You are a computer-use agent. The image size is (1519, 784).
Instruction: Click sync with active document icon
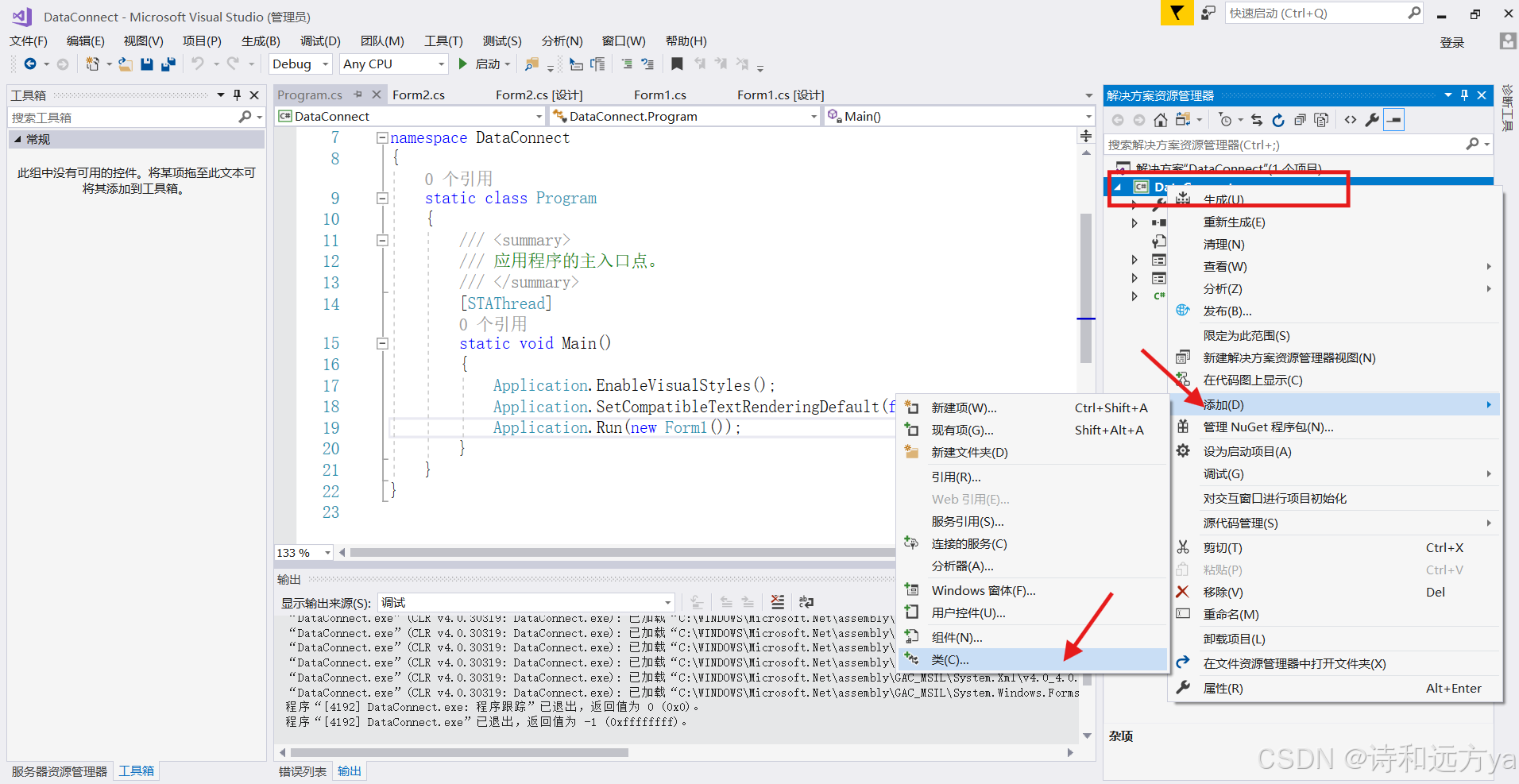coord(1257,120)
